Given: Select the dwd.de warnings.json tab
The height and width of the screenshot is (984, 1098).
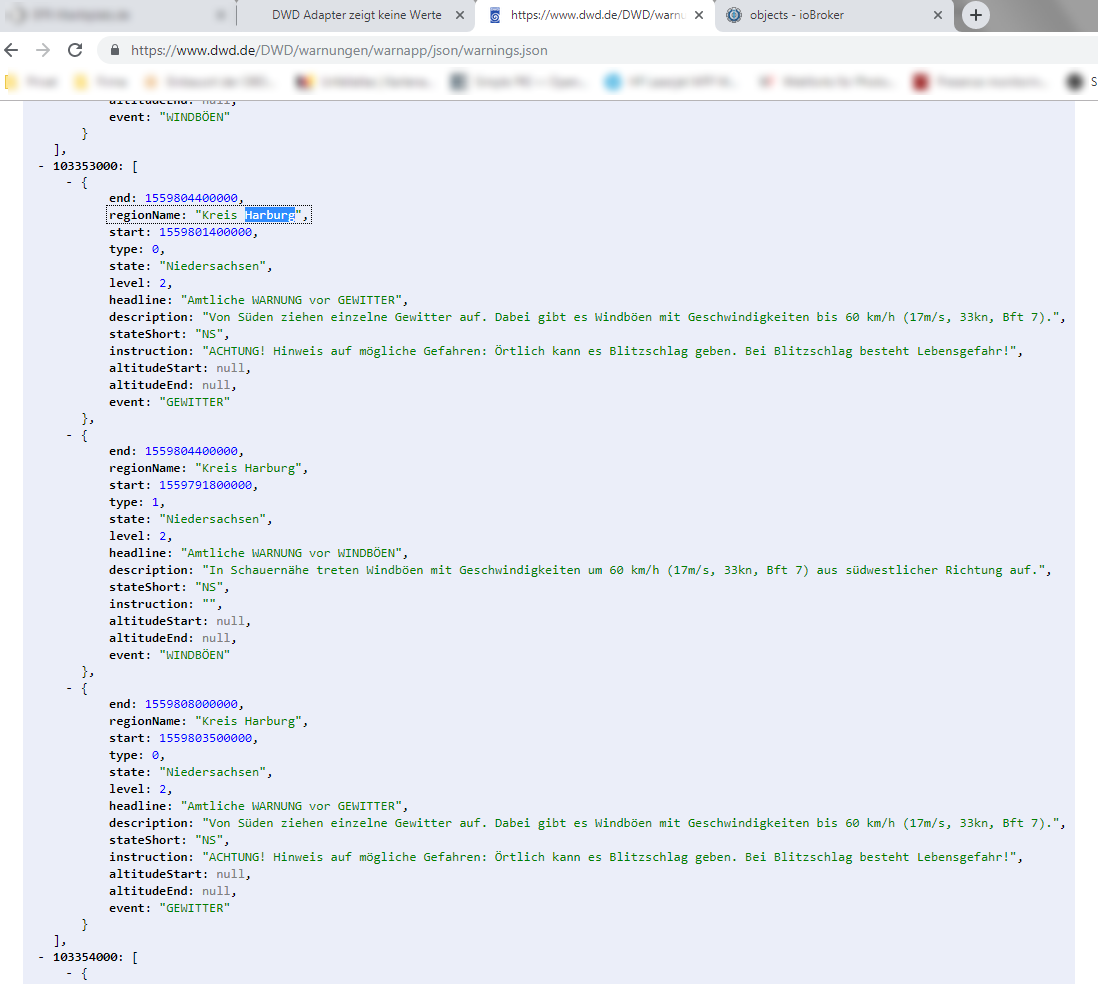Looking at the screenshot, I should tap(597, 15).
